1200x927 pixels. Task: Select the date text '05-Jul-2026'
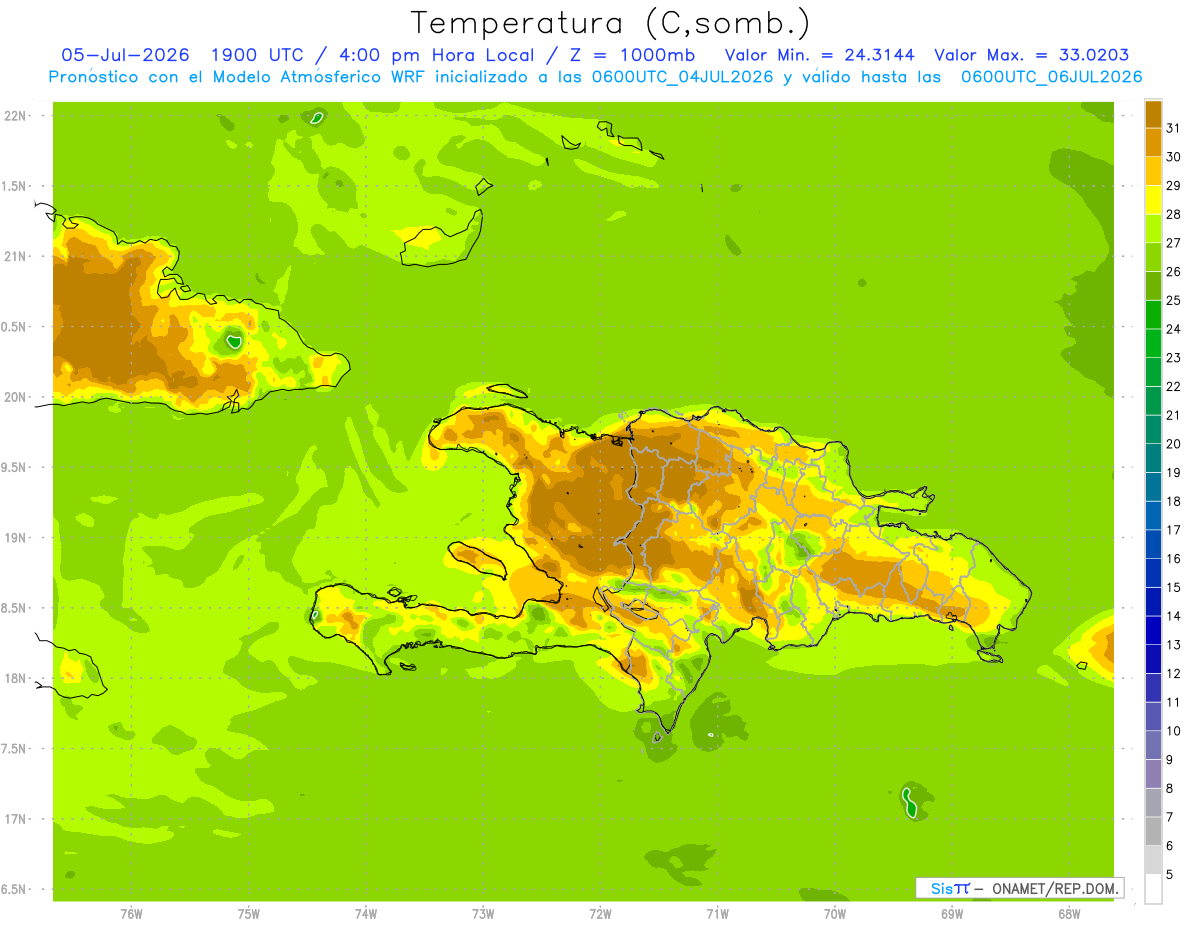pyautogui.click(x=125, y=55)
